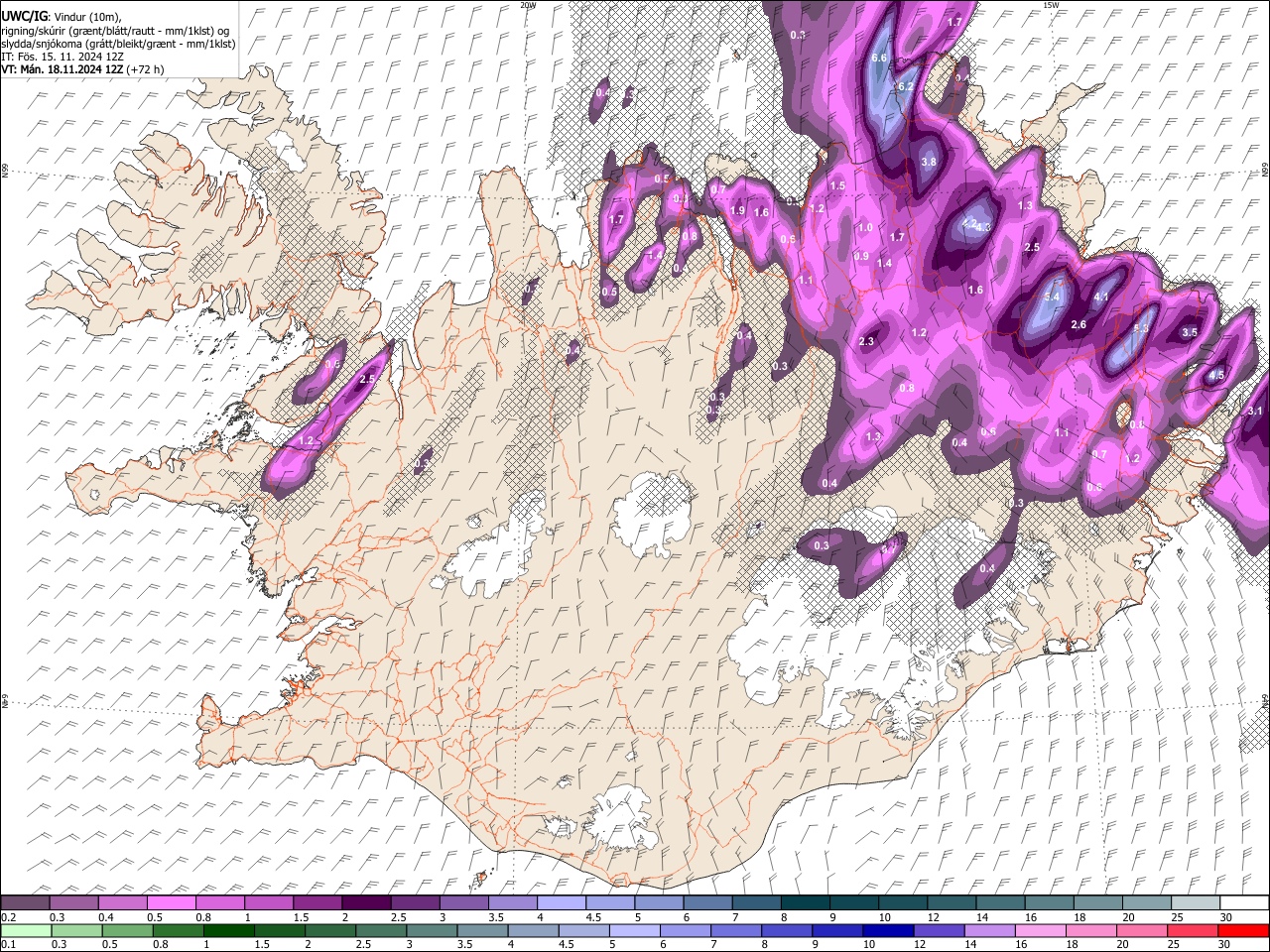1270x952 pixels.
Task: Select the dark navy 10–12 rain legend swatch
Action: [886, 931]
